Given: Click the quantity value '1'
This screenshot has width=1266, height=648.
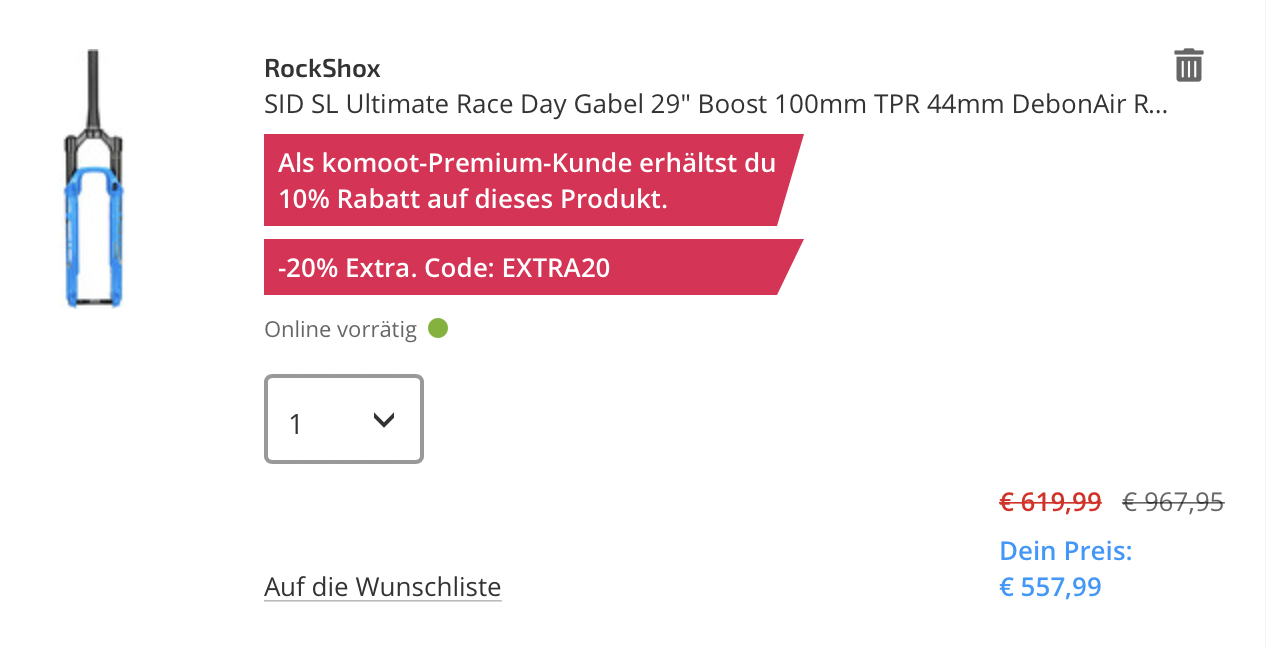Looking at the screenshot, I should pos(295,424).
